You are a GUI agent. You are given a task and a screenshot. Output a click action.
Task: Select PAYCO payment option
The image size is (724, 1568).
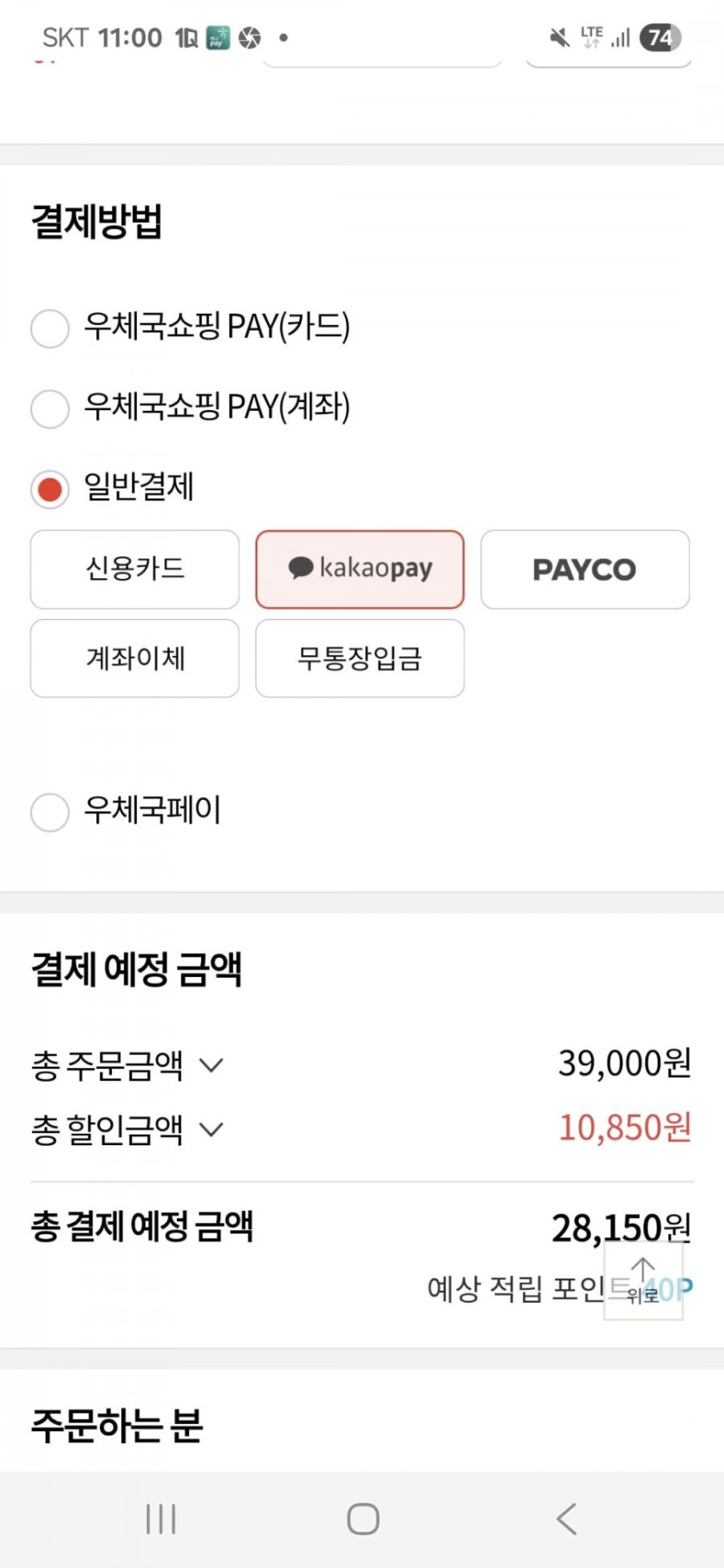click(x=584, y=569)
